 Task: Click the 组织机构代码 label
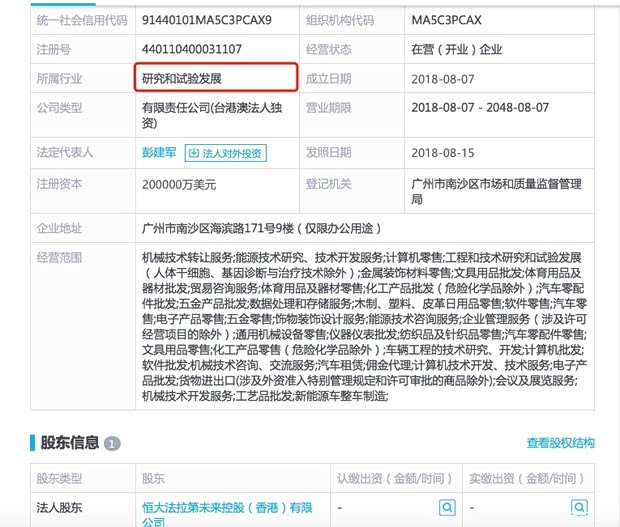[x=340, y=20]
